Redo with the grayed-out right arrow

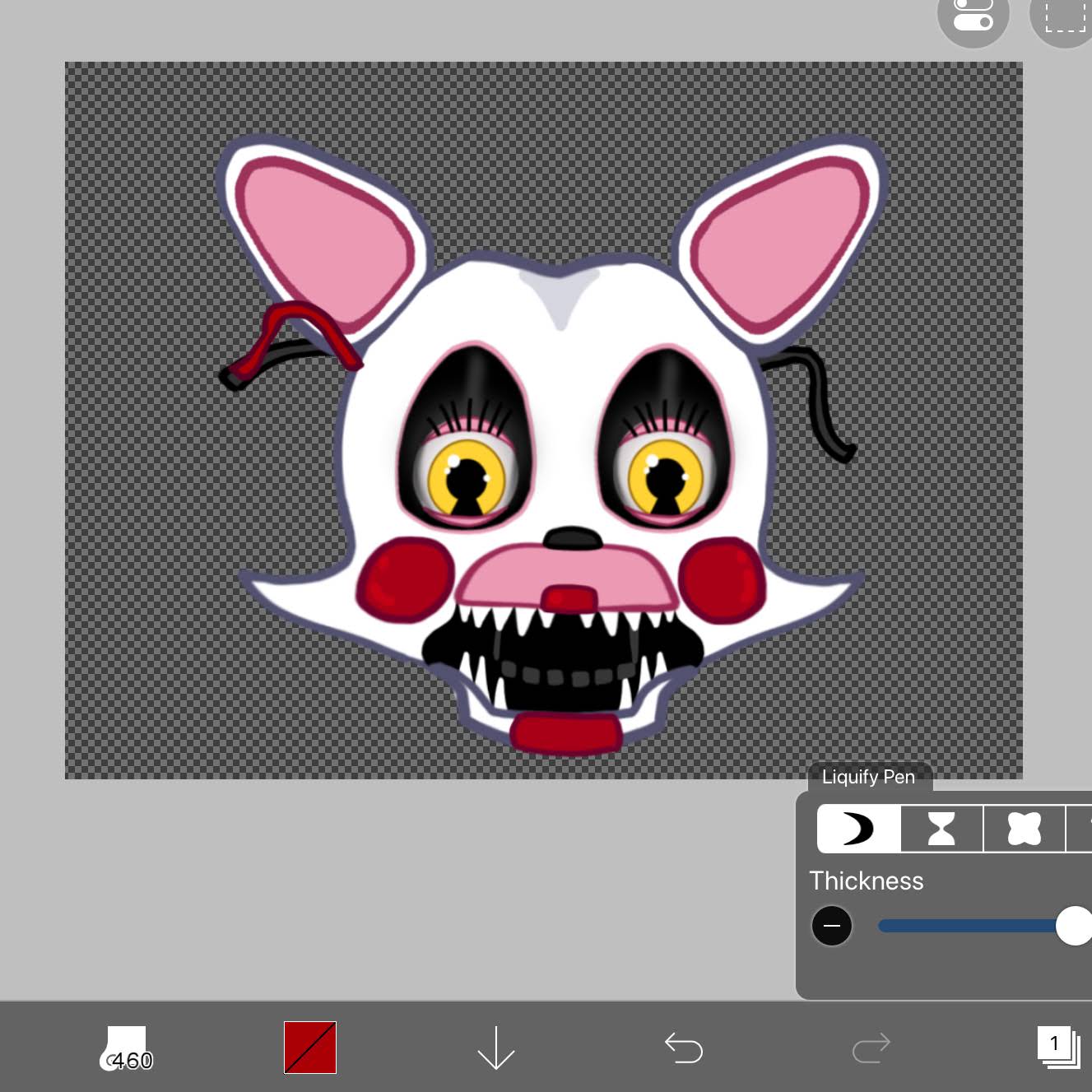click(x=871, y=1048)
